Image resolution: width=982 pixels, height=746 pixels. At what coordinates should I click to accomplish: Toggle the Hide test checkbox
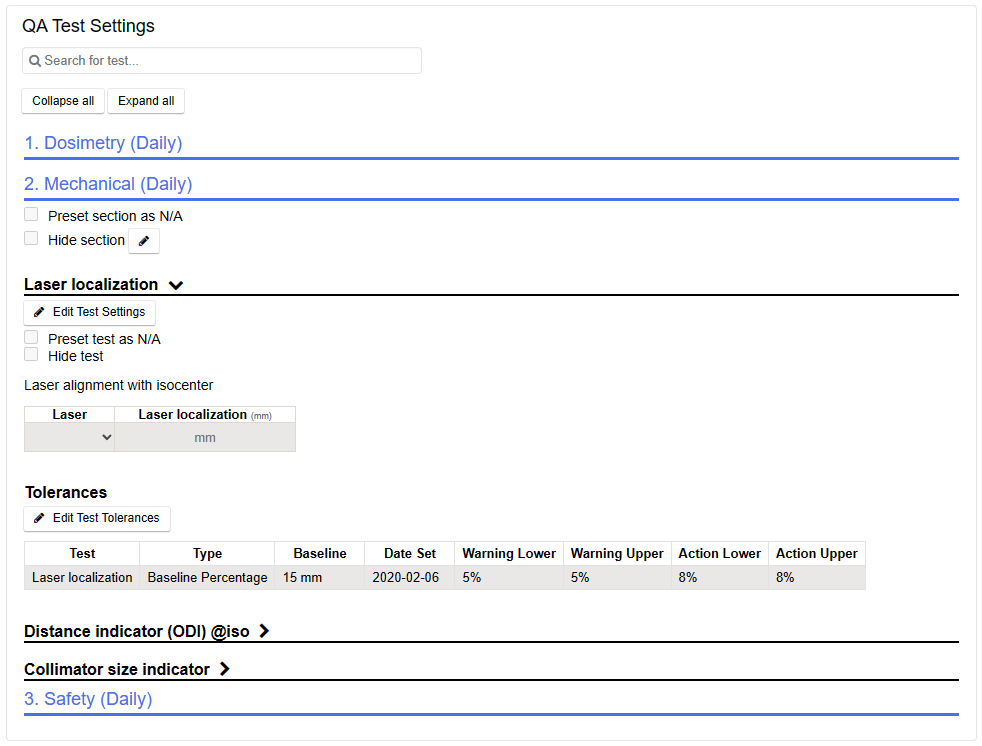pos(30,354)
